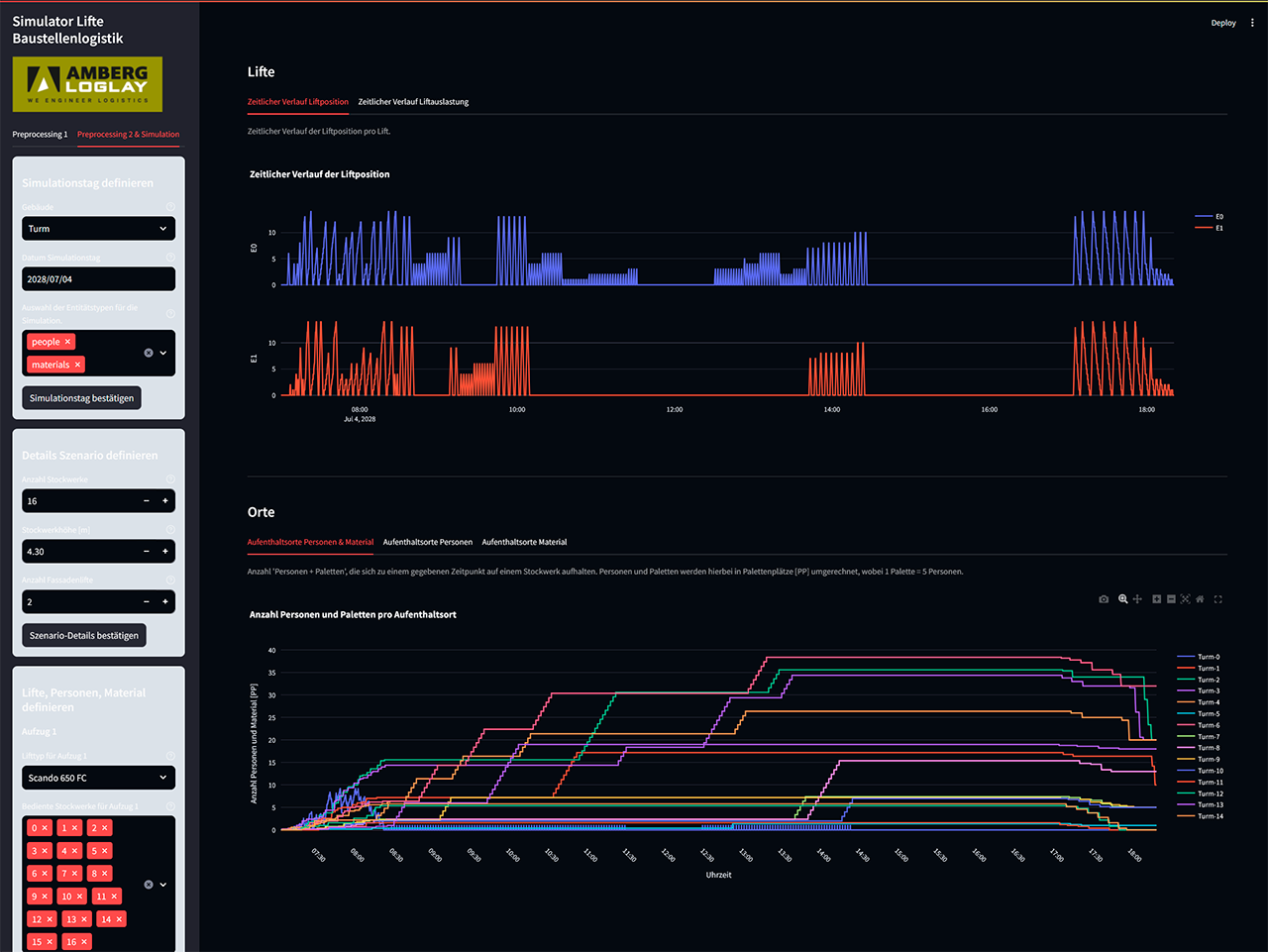Select the pan crosshair tool in chart toolbar

tap(1137, 599)
